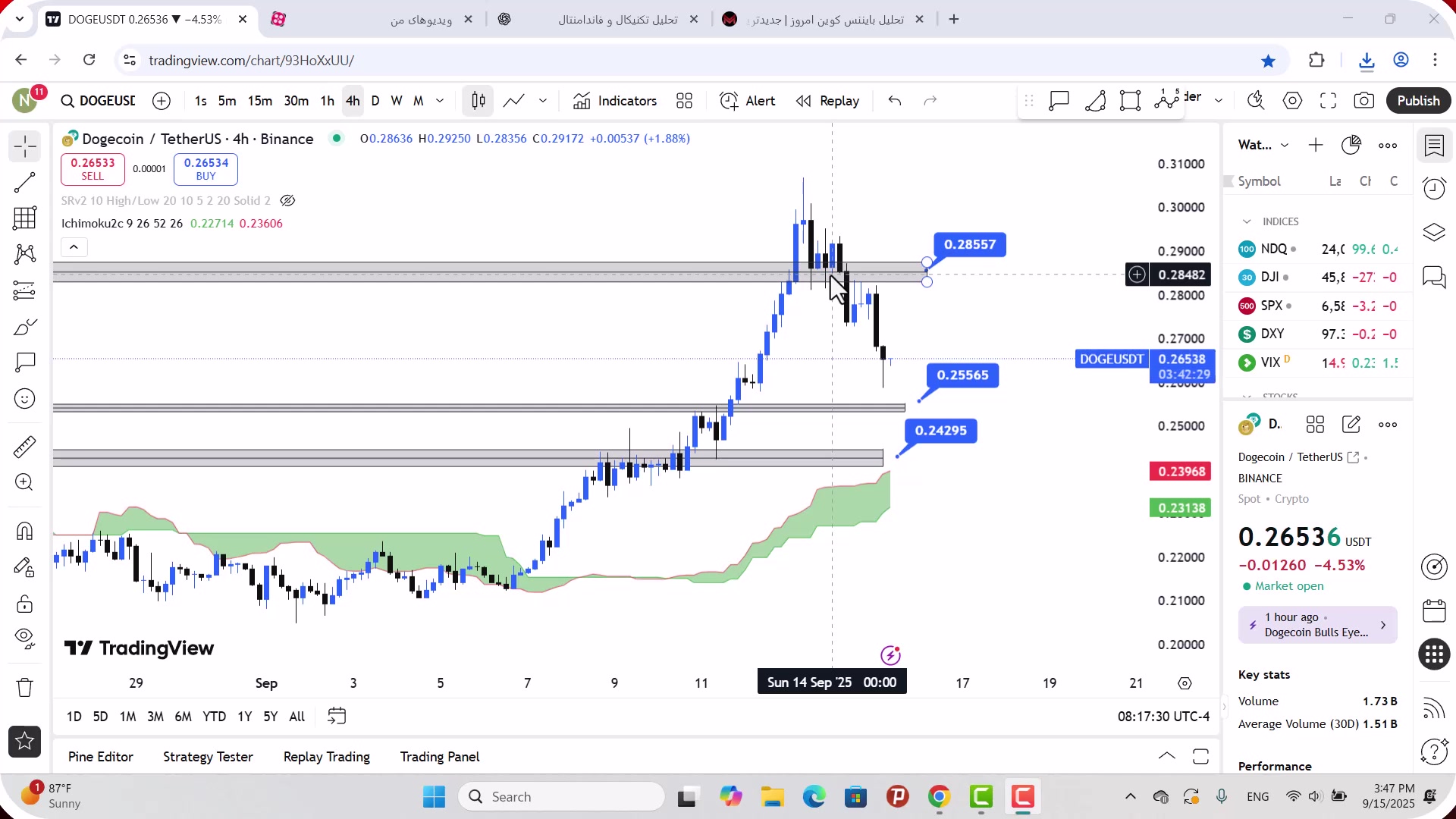Toggle magnet mode for drawings

click(x=25, y=531)
